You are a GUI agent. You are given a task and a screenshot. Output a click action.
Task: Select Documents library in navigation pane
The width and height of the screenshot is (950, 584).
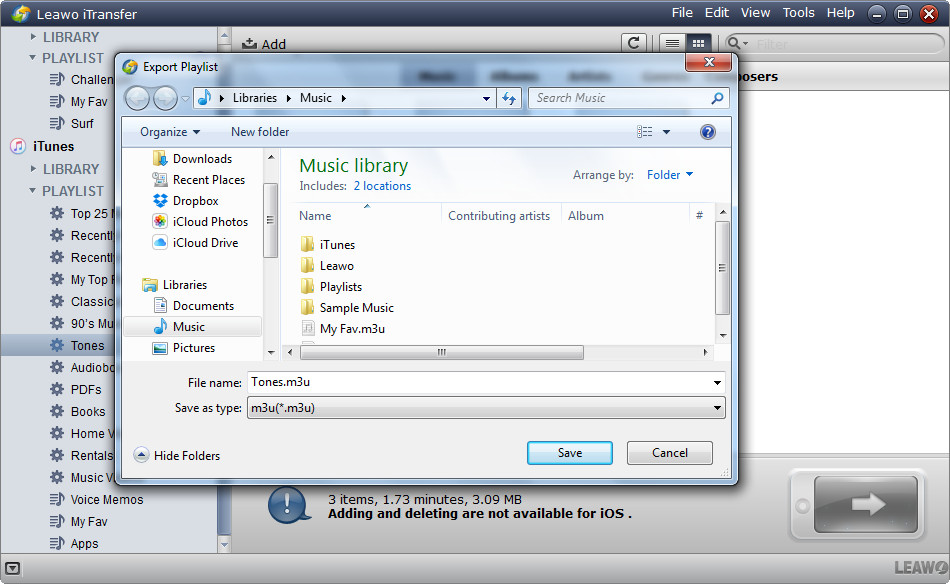point(193,306)
